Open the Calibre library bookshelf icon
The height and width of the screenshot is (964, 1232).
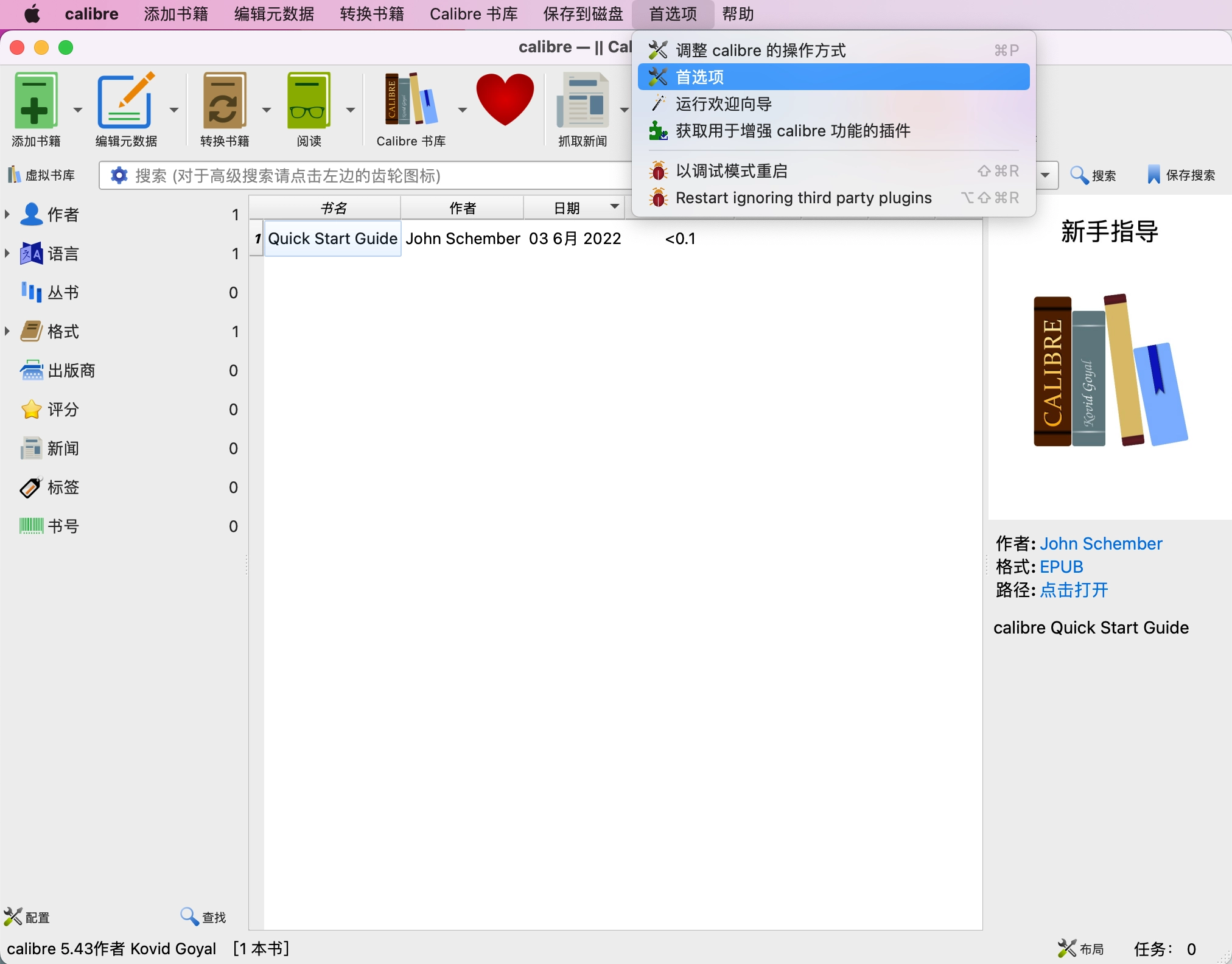(x=411, y=100)
